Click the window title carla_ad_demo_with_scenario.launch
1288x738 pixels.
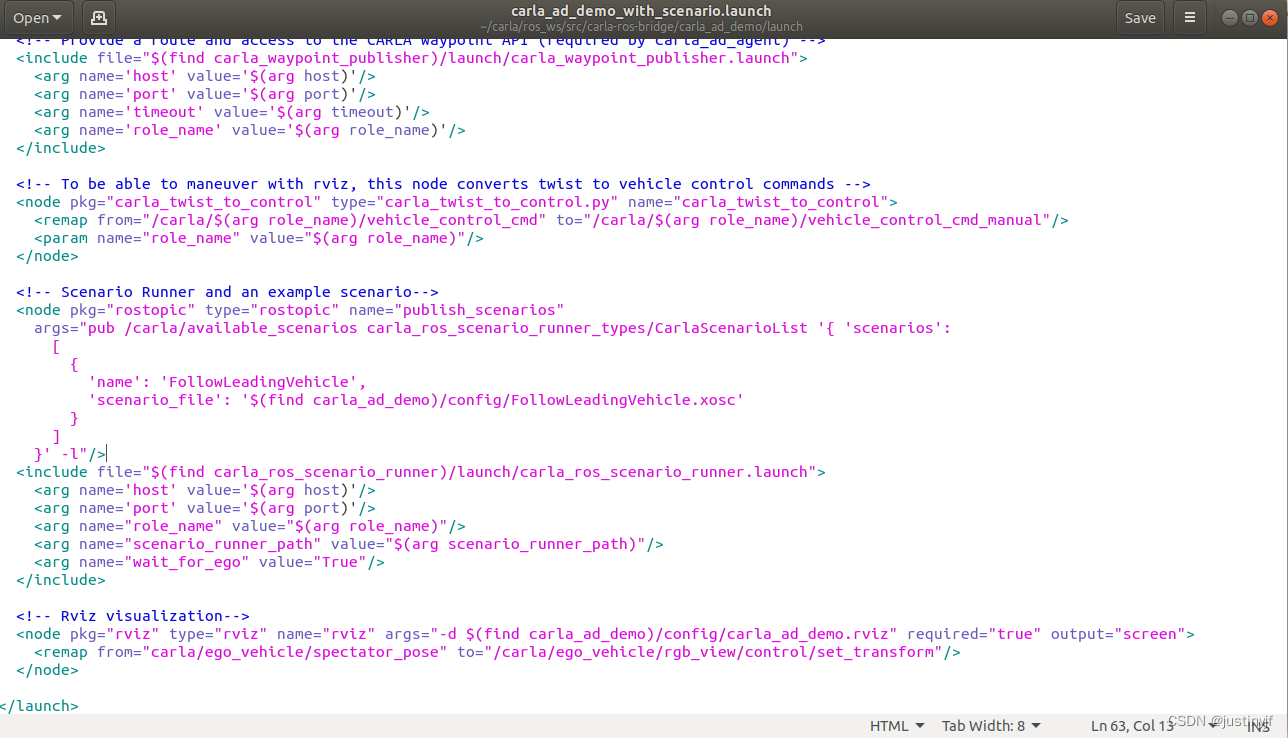click(x=641, y=11)
